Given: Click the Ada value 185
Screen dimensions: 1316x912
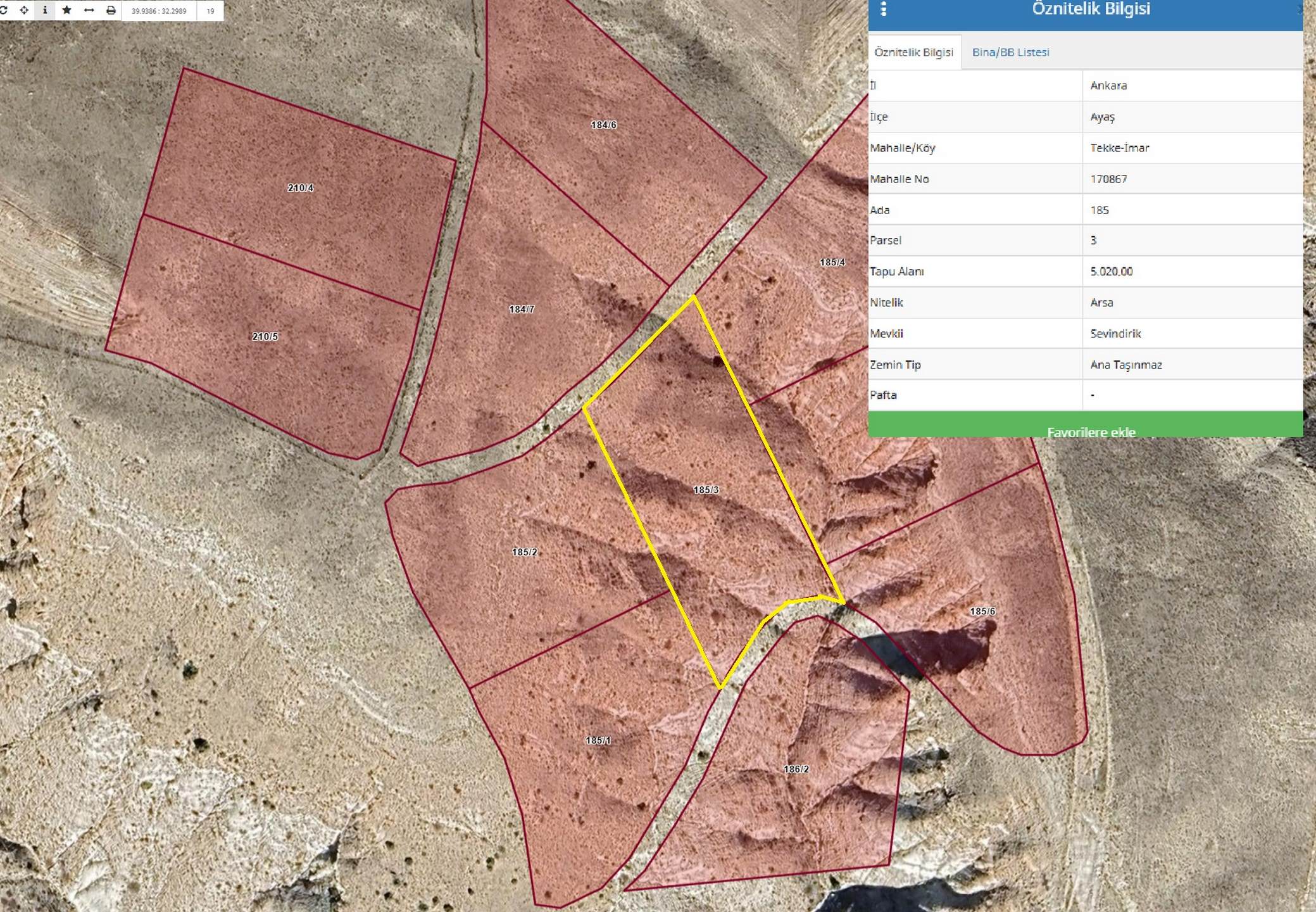Looking at the screenshot, I should tap(1100, 210).
